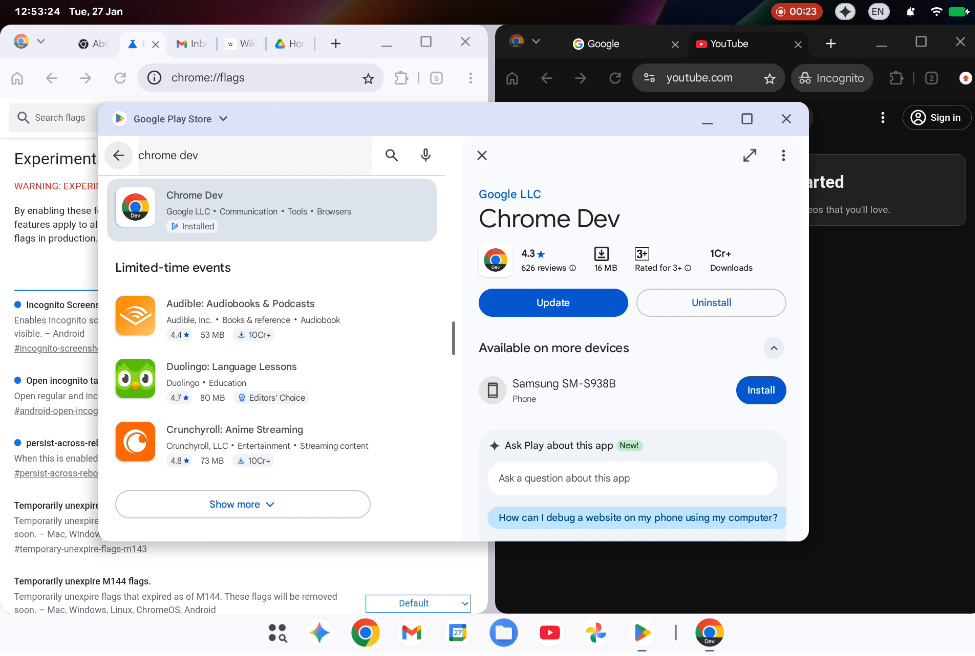Viewport: 975px width, 656px height.
Task: Click the Incognito indicator chip
Action: [832, 78]
